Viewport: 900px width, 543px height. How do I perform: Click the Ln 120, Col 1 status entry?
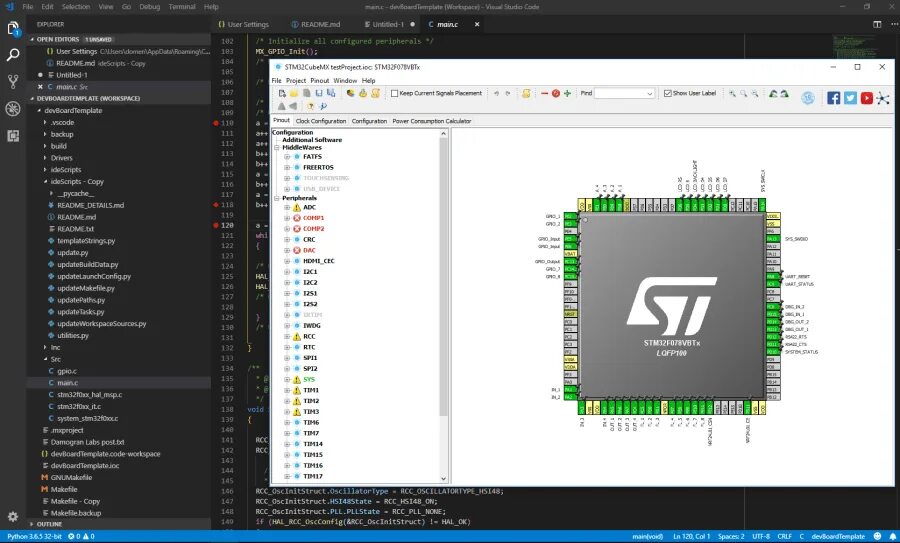pyautogui.click(x=692, y=536)
